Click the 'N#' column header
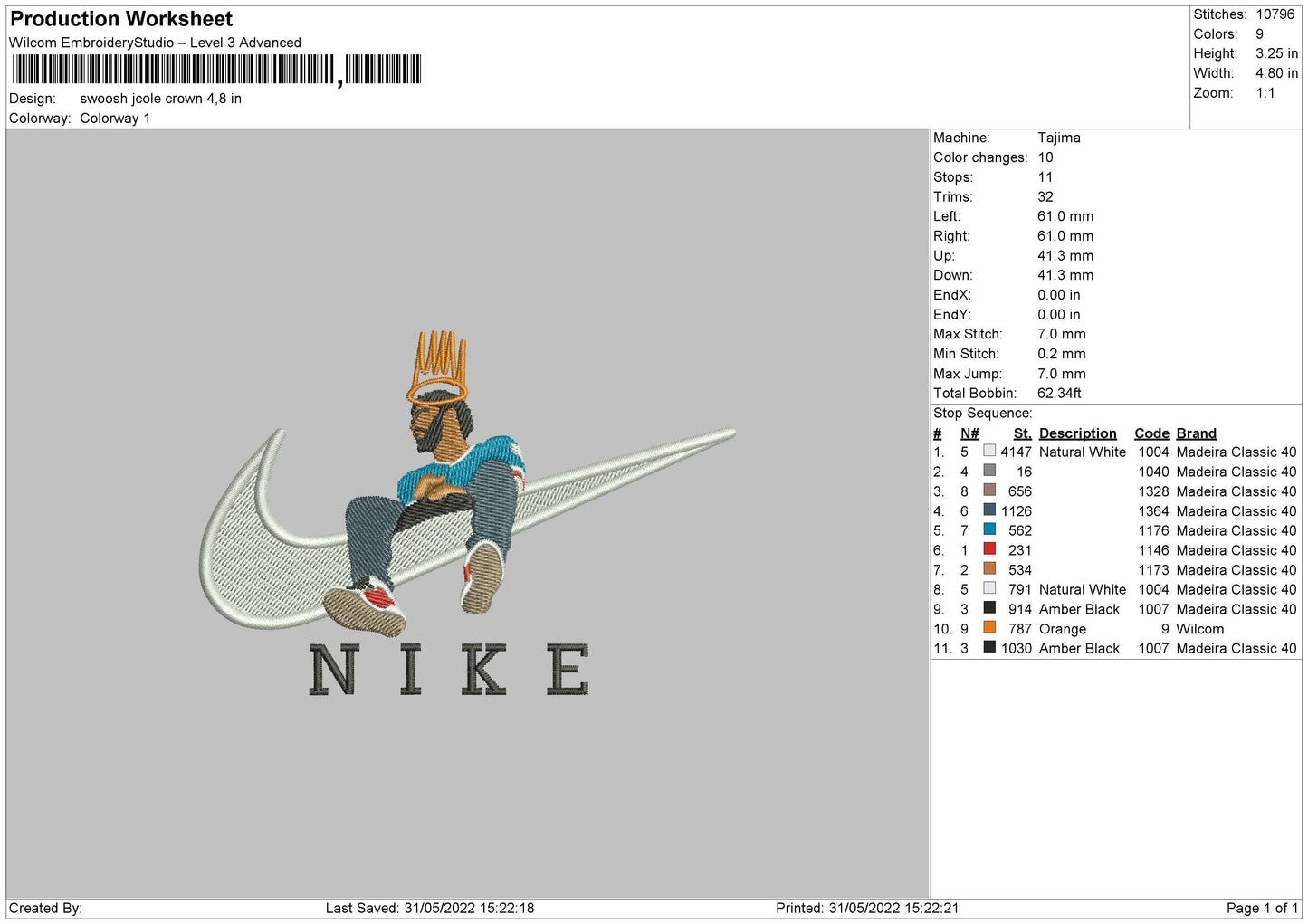Image resolution: width=1308 pixels, height=924 pixels. pyautogui.click(x=969, y=433)
